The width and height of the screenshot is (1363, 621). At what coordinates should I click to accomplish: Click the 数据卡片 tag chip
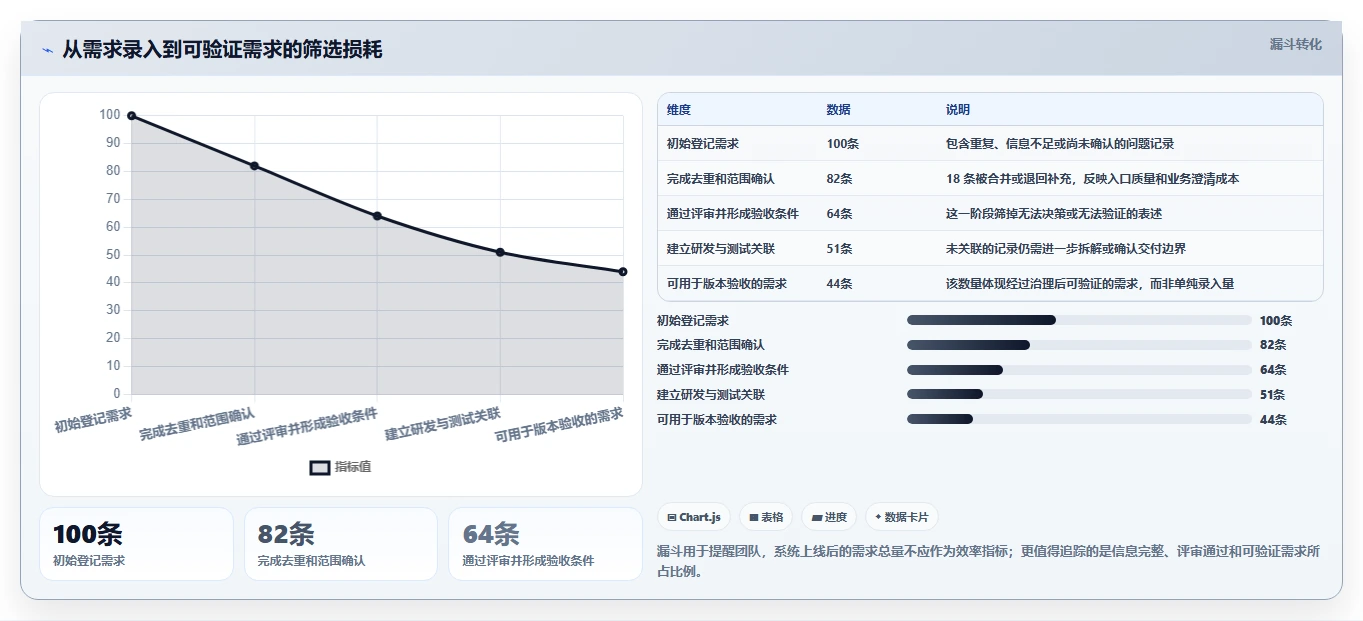901,517
